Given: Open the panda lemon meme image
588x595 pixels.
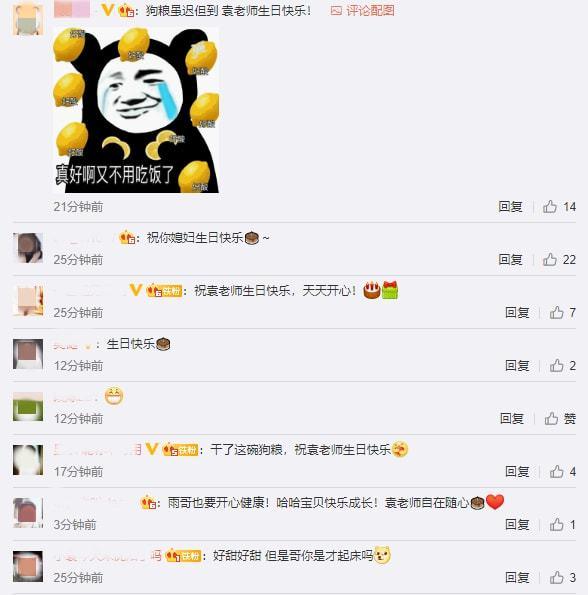Looking at the screenshot, I should click(x=136, y=110).
